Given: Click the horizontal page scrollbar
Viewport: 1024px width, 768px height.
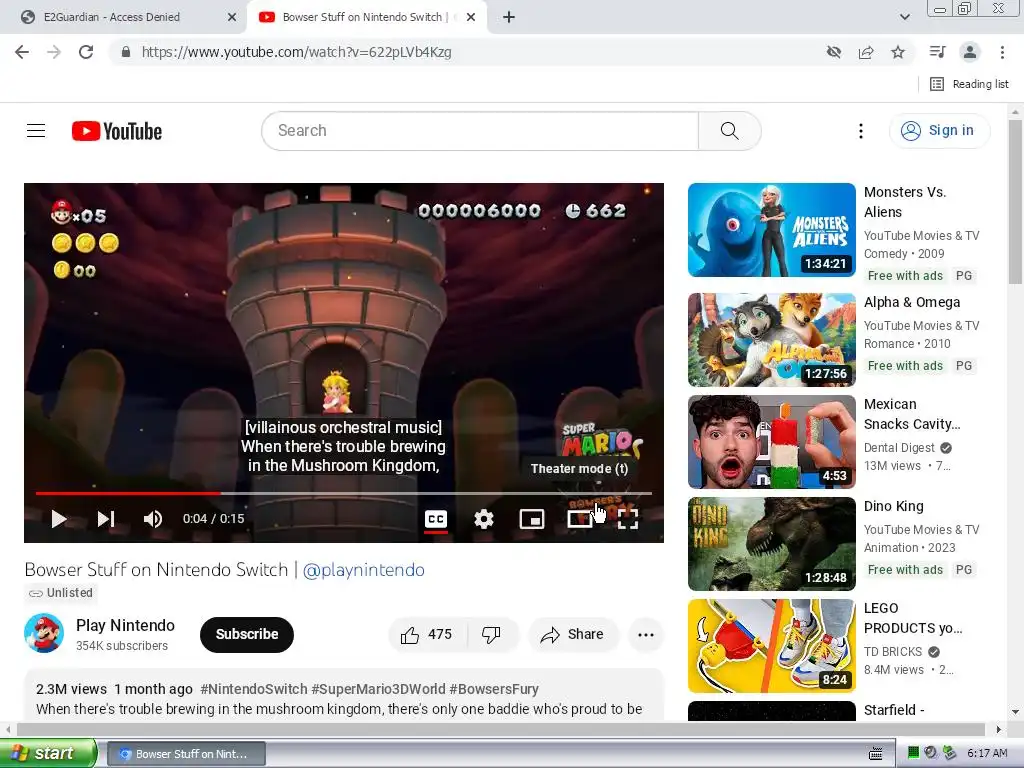Looking at the screenshot, I should tap(502, 729).
